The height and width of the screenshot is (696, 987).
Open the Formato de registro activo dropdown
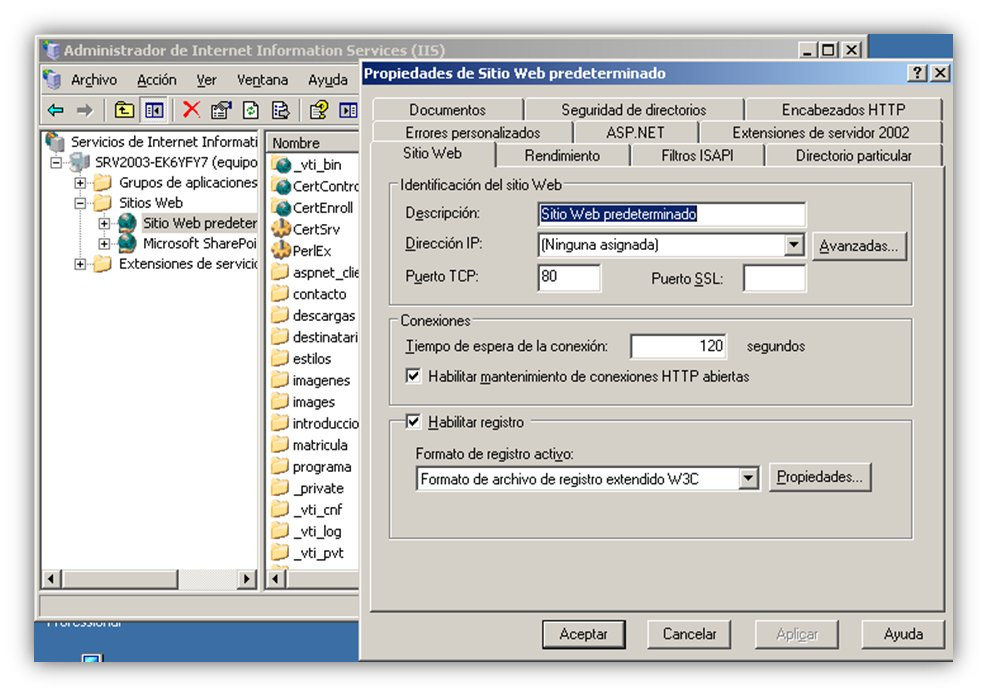(748, 478)
